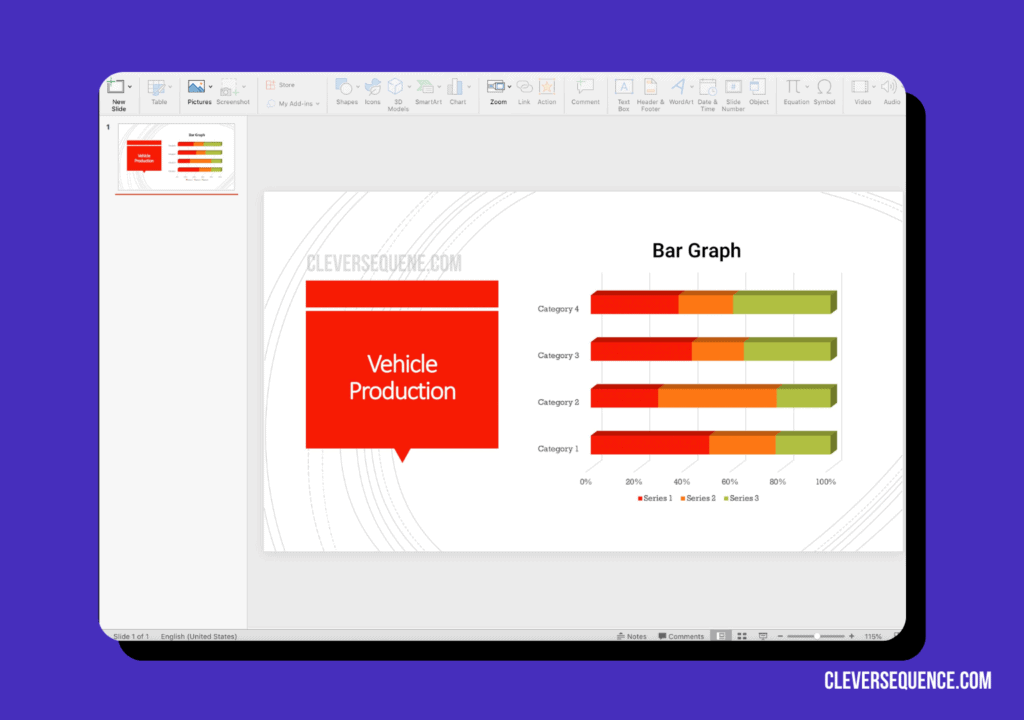Image resolution: width=1024 pixels, height=720 pixels.
Task: Insert a Link
Action: click(523, 92)
